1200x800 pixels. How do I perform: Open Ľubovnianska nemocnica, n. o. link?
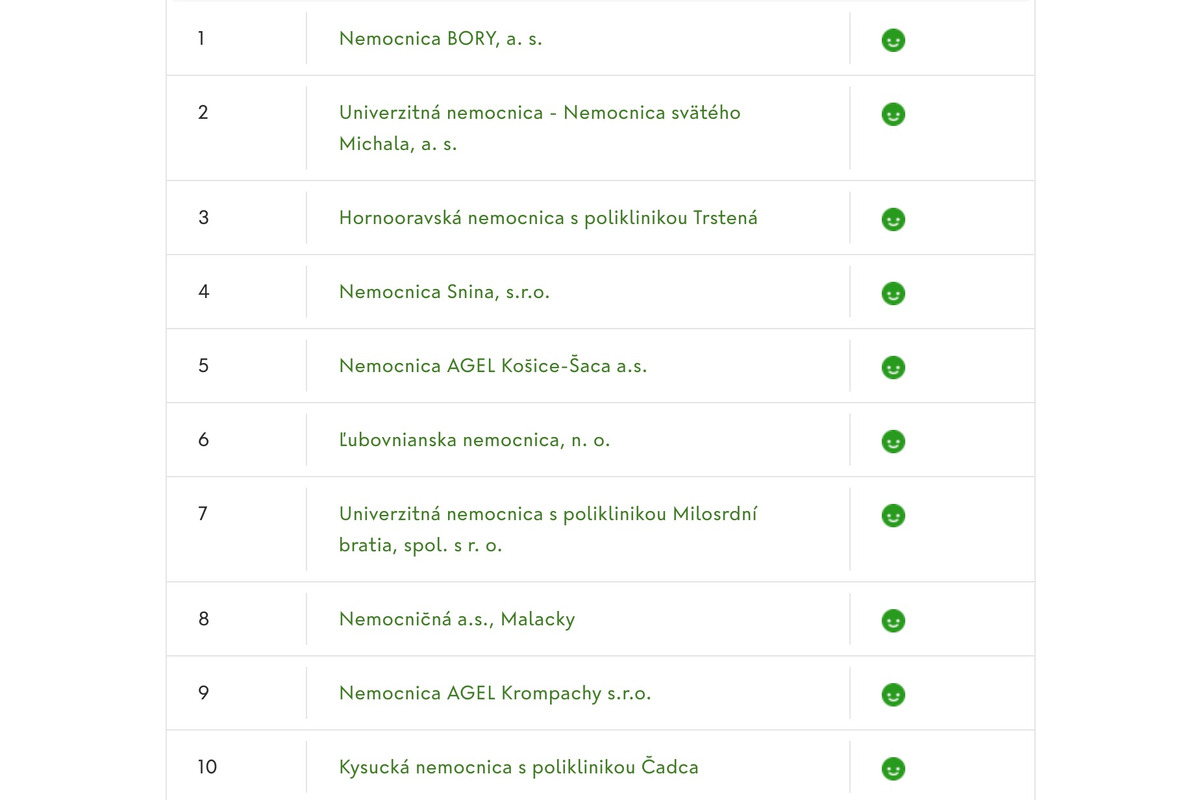[474, 440]
